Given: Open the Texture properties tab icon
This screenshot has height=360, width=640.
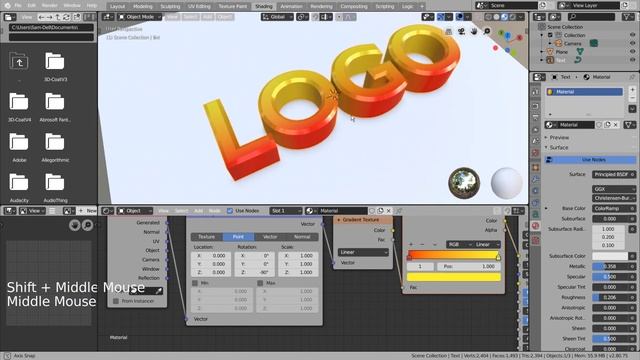Looking at the screenshot, I should (x=536, y=240).
